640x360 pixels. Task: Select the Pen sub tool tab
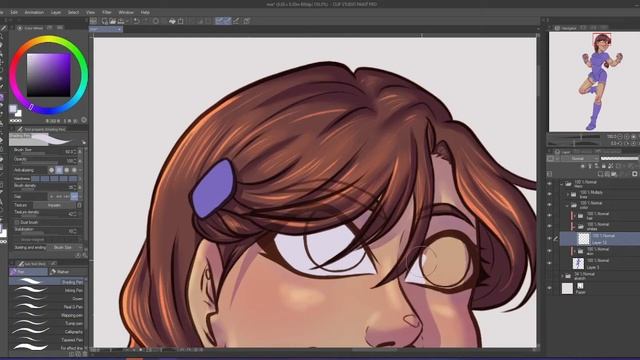click(x=29, y=272)
